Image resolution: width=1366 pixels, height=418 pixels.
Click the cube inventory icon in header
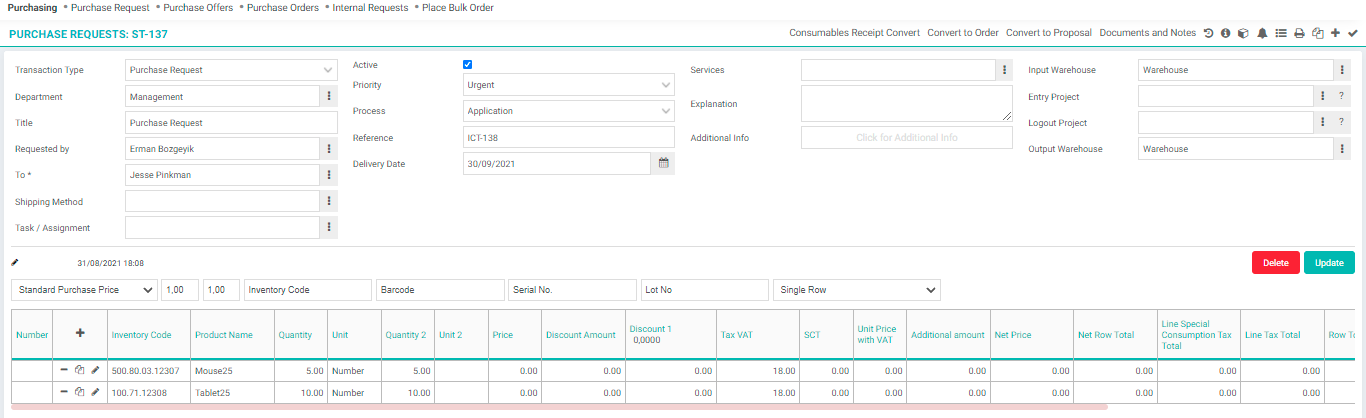pos(1243,33)
